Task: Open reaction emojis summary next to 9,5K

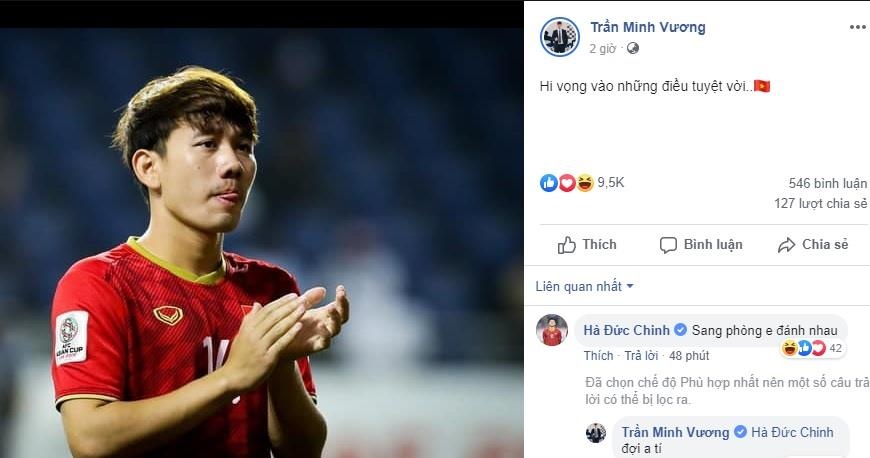Action: point(566,183)
